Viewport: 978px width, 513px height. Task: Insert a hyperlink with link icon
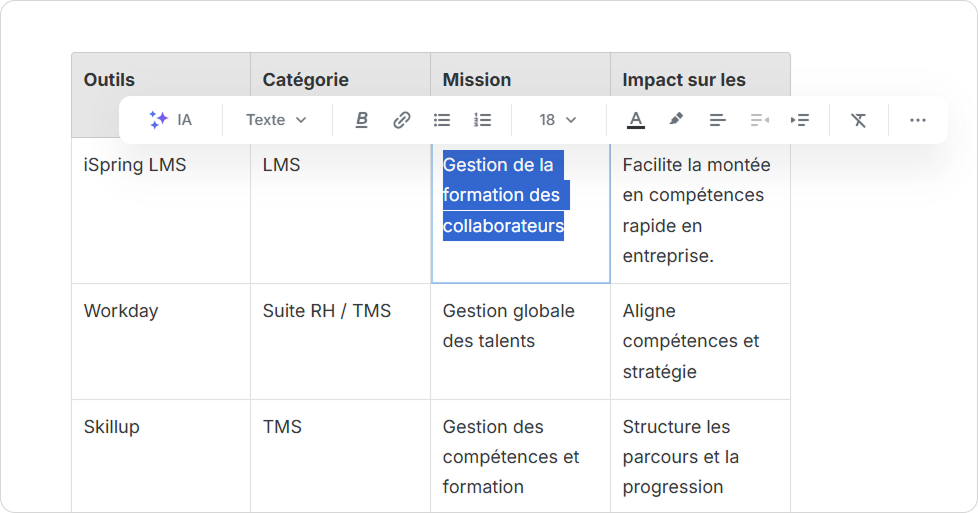(x=401, y=120)
